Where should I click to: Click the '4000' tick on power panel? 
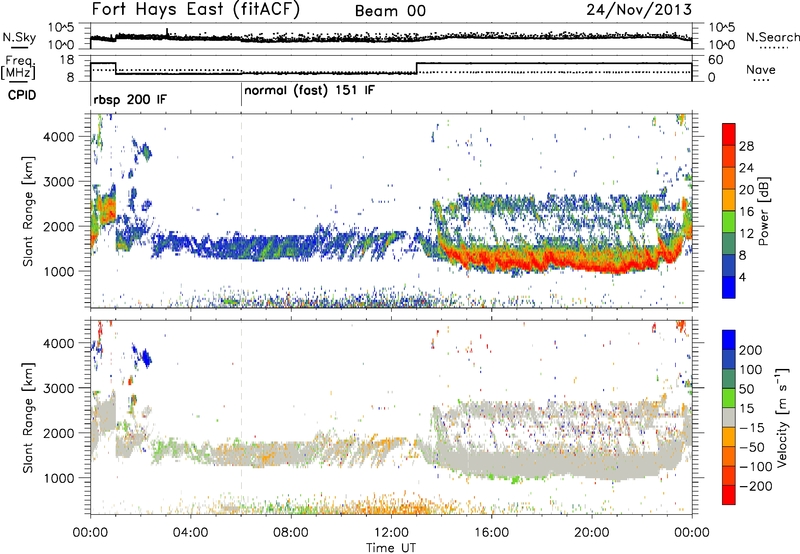(x=58, y=137)
